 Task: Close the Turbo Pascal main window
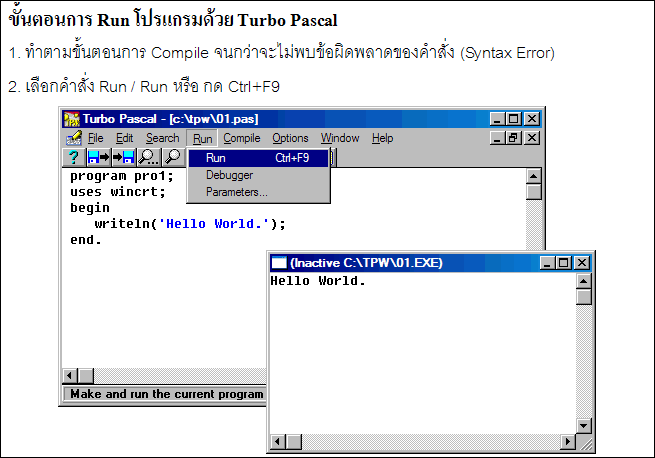532,119
